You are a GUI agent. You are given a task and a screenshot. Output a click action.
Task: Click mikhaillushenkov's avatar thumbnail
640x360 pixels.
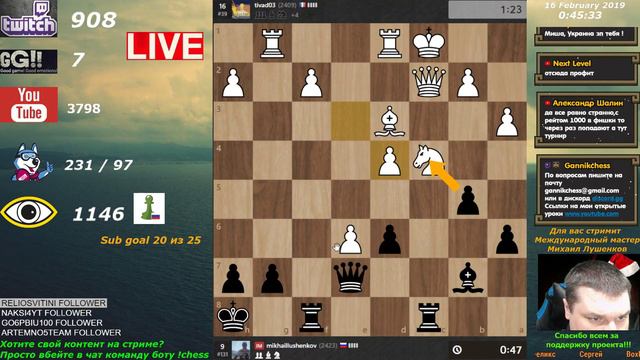tap(241, 350)
